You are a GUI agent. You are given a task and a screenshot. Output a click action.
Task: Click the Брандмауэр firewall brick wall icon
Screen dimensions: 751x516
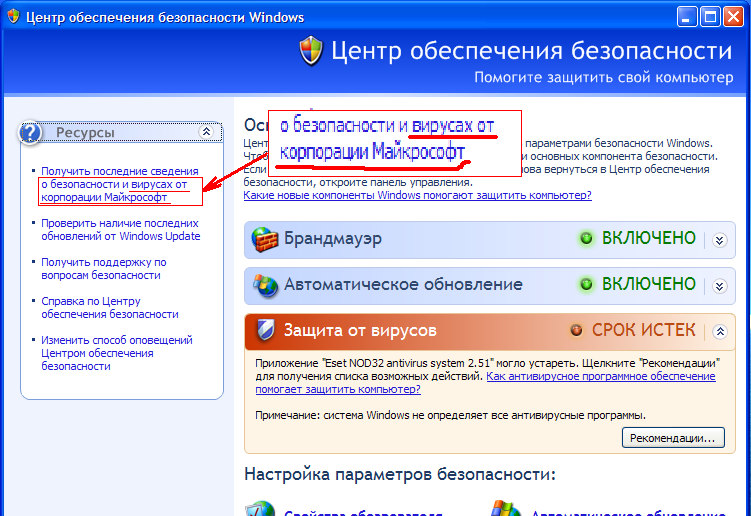265,240
